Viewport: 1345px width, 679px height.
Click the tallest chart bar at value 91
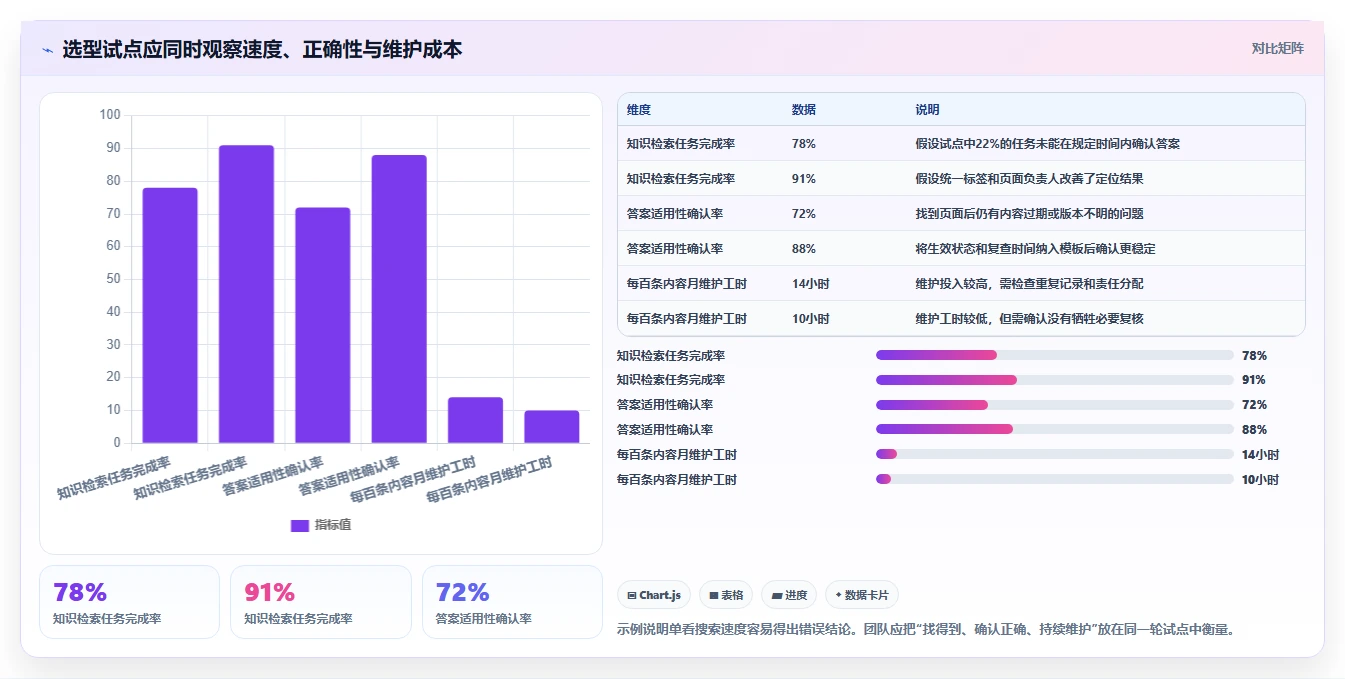(246, 294)
